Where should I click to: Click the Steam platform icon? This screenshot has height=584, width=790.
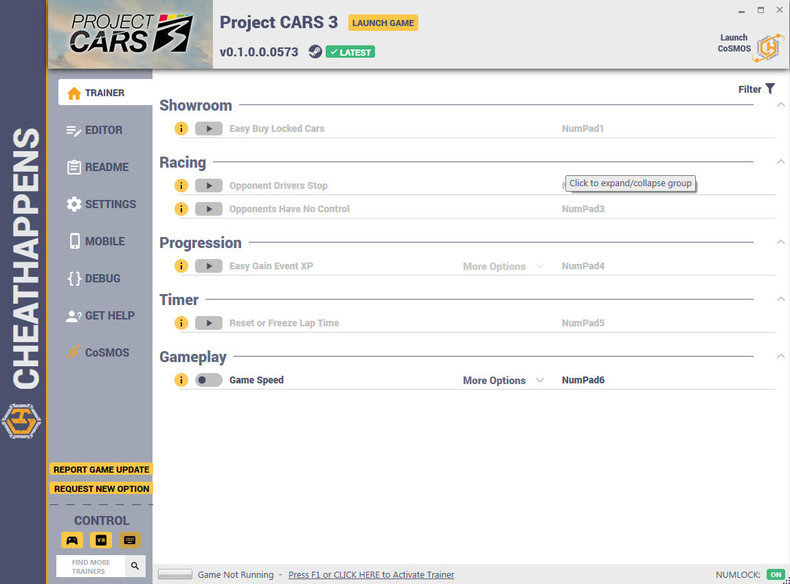(x=315, y=51)
